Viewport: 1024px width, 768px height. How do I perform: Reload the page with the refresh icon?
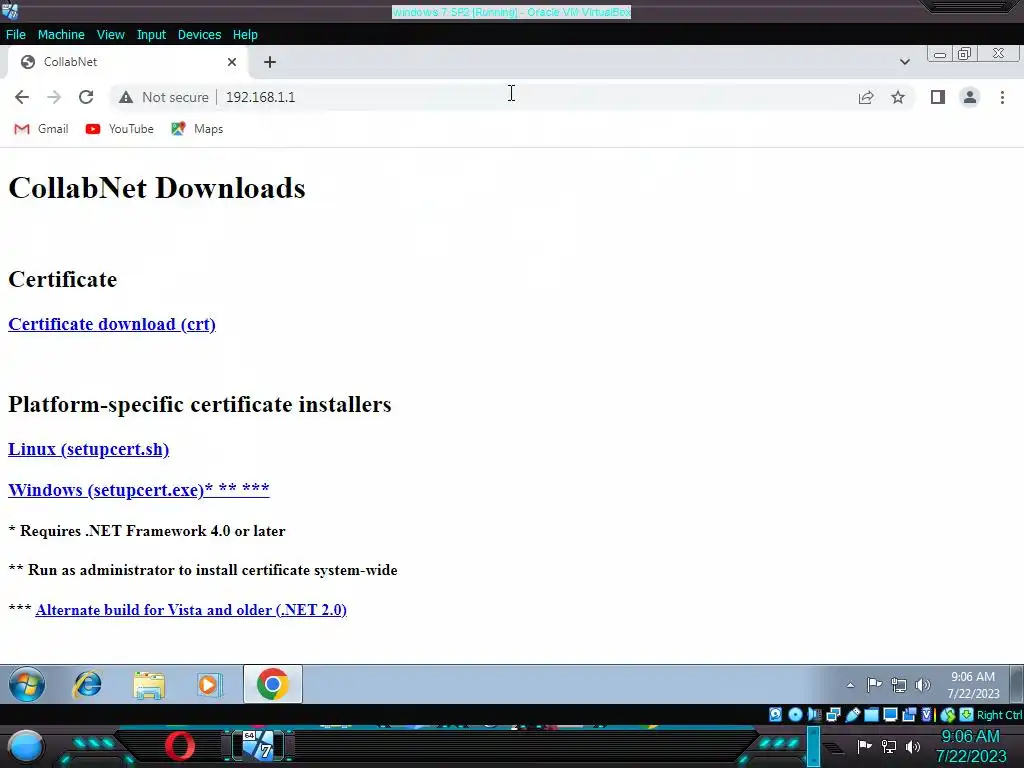(x=86, y=97)
